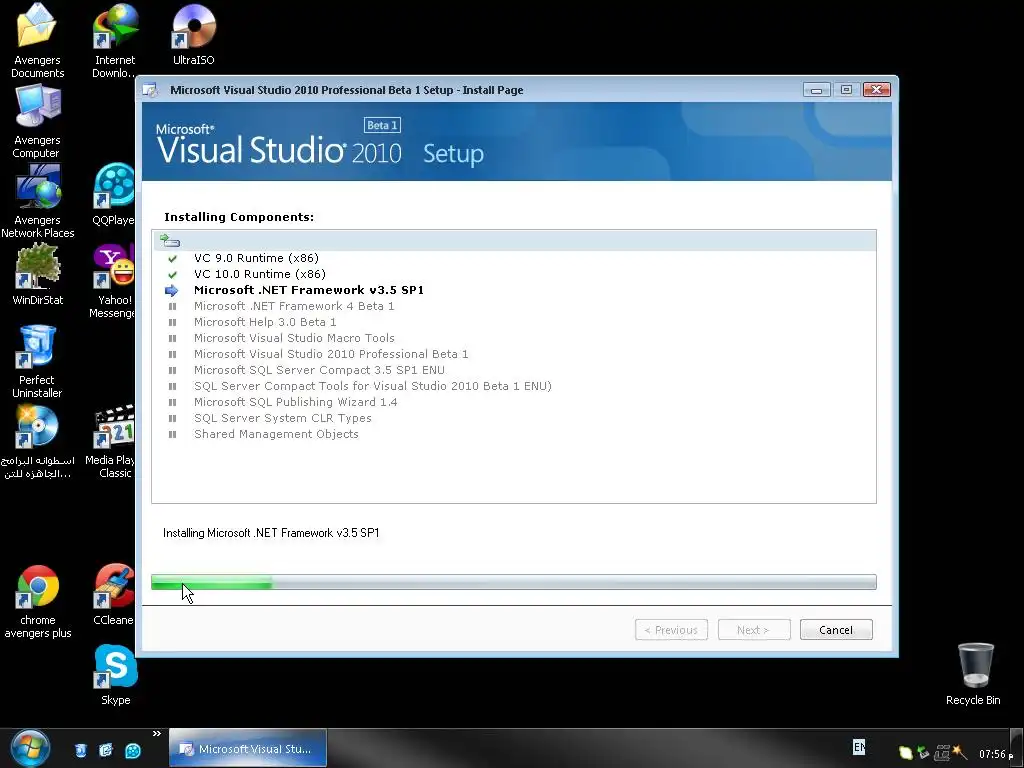Screen dimensions: 1024x768
Task: Click pending icon beside Shared Management Objects
Action: click(x=172, y=434)
